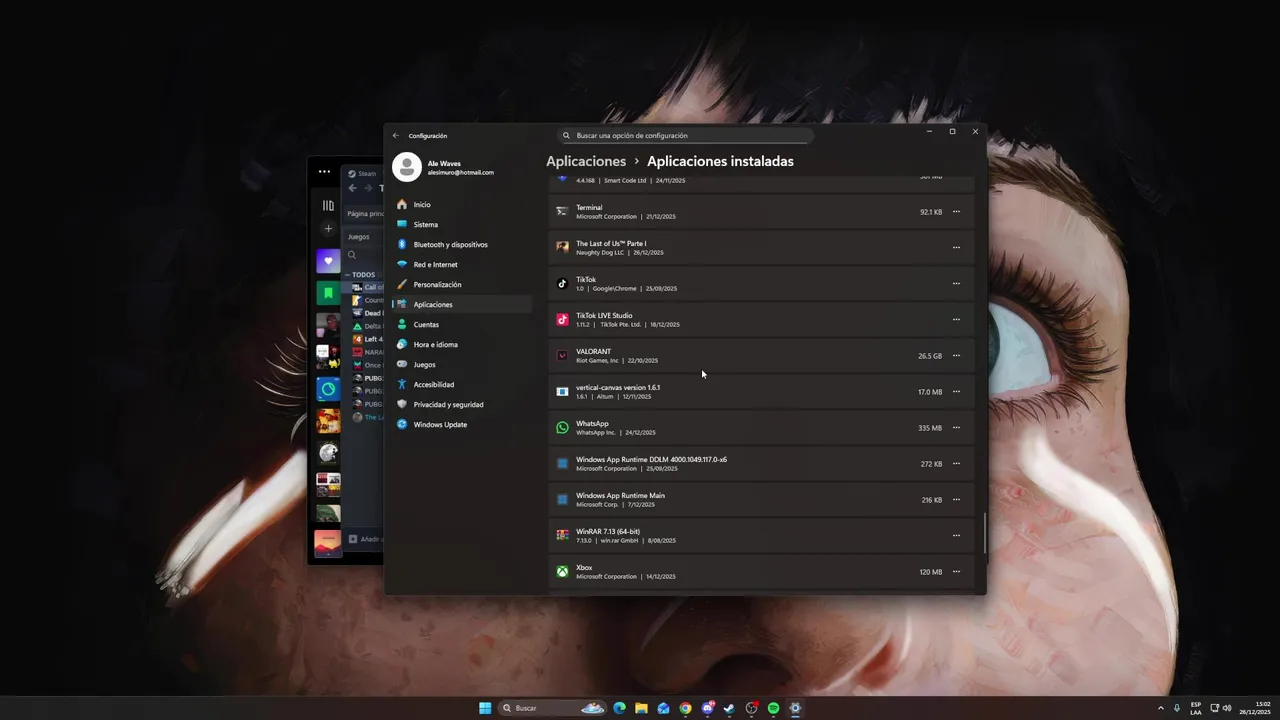Select the Left 4 game in Steam list
1280x720 pixels.
tap(367, 339)
